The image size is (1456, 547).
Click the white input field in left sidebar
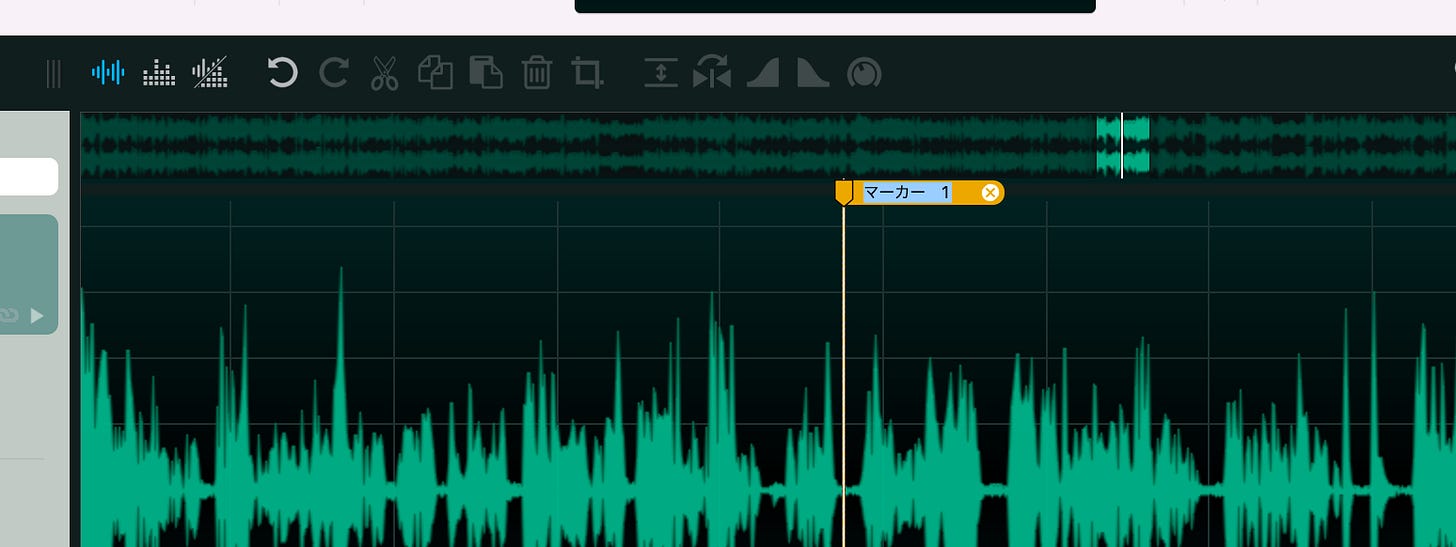28,176
